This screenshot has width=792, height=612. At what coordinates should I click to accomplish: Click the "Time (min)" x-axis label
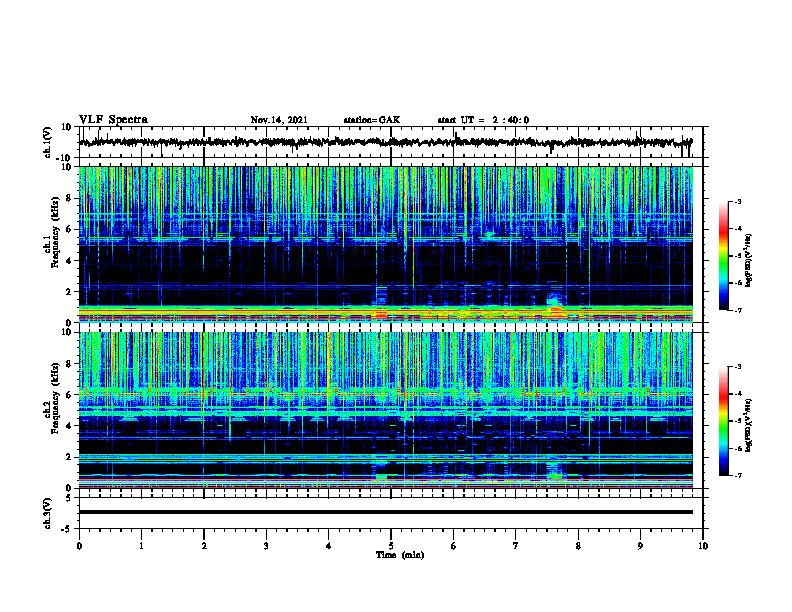[400, 555]
